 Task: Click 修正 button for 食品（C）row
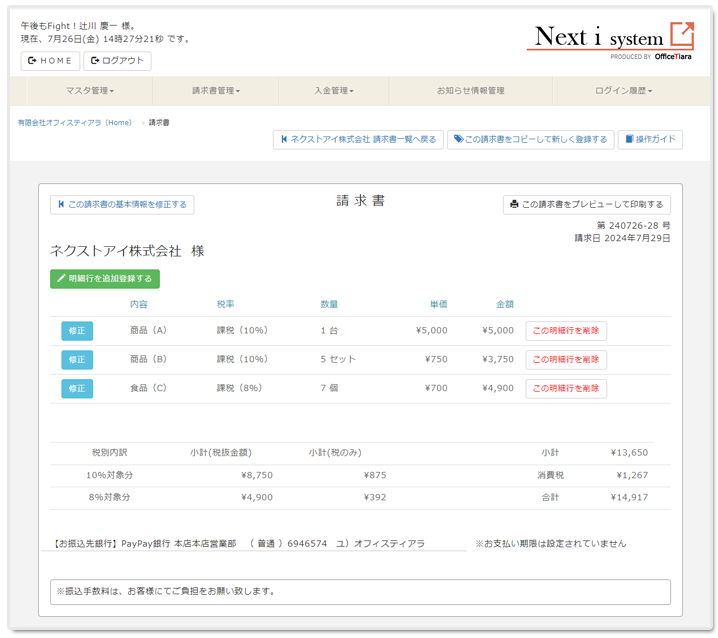tap(77, 388)
